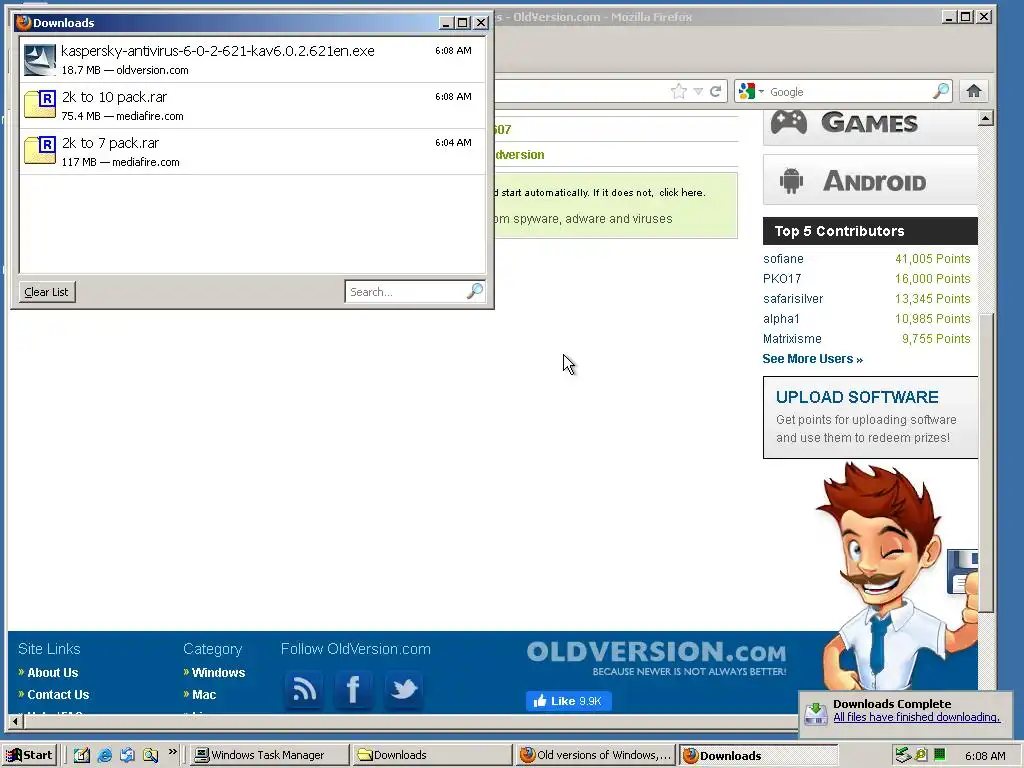Open contributor PKO17's profile
The image size is (1024, 768).
(782, 279)
